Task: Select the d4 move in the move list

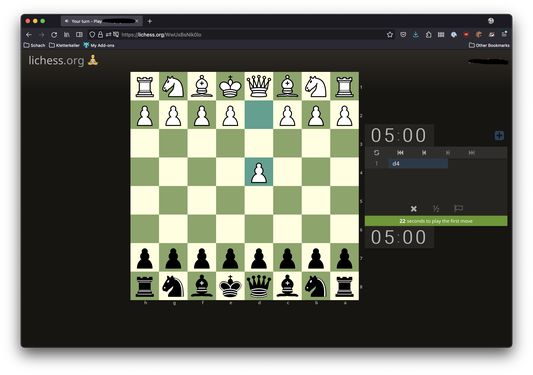Action: [418, 164]
